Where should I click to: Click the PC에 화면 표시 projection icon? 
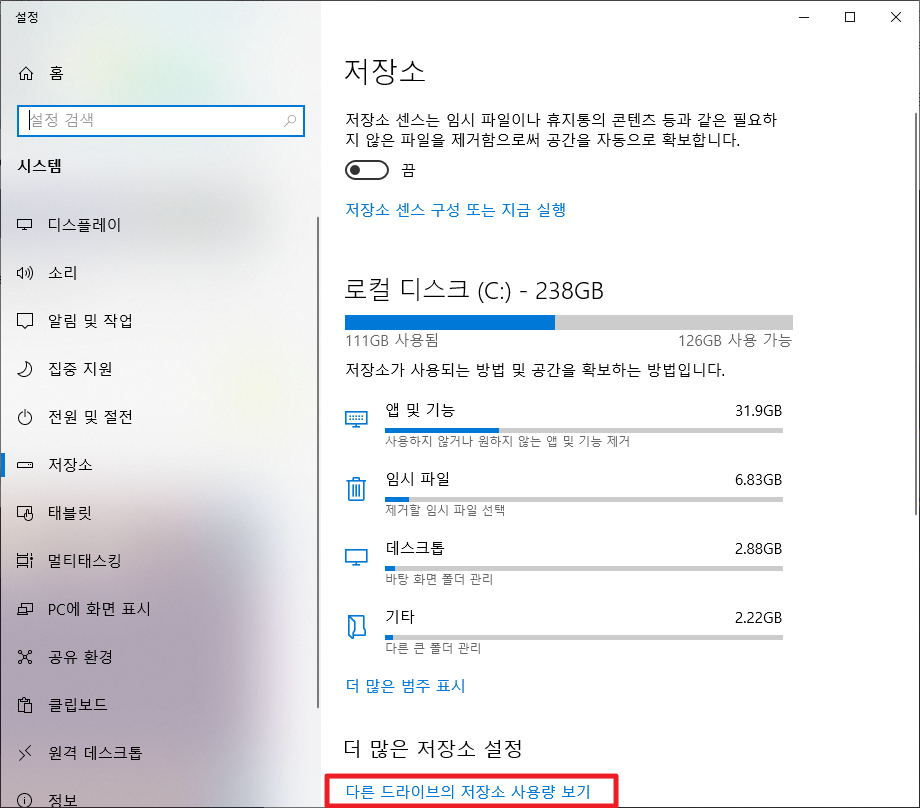click(25, 609)
